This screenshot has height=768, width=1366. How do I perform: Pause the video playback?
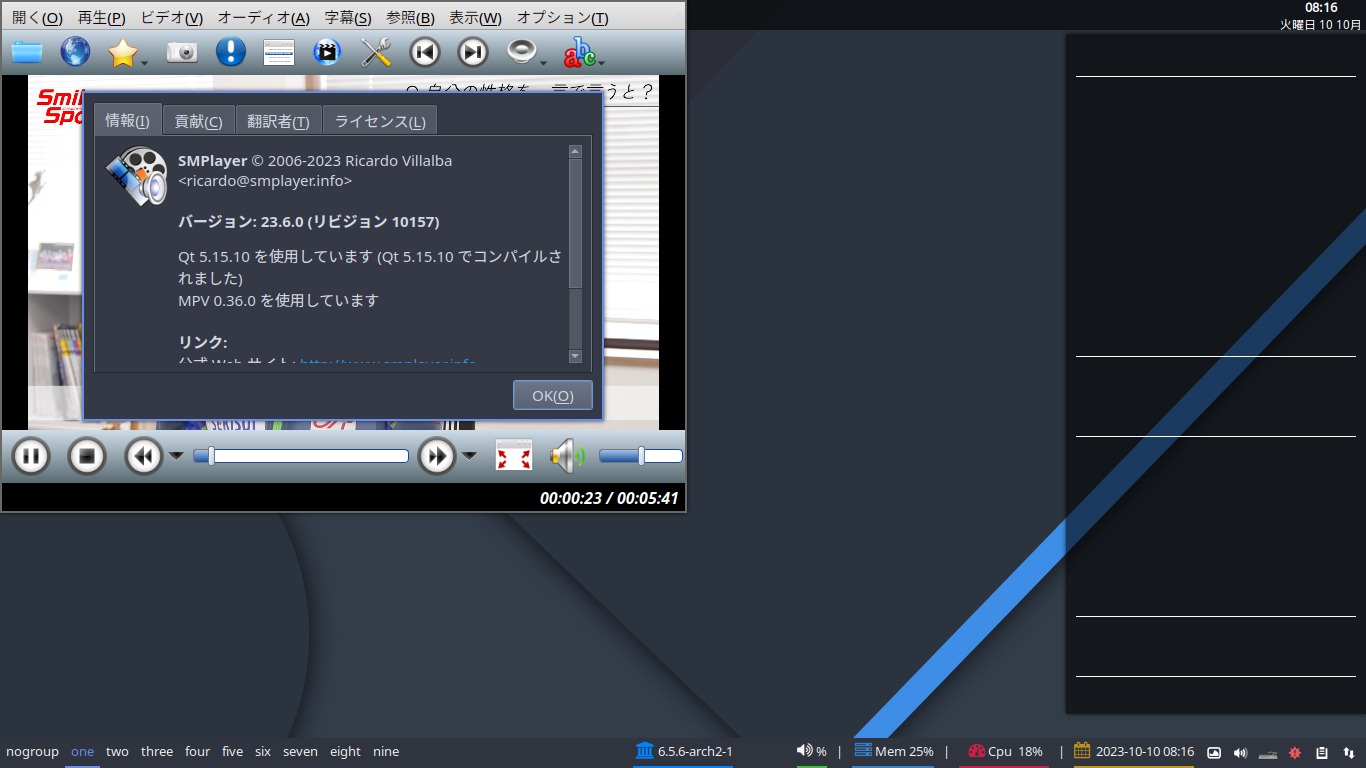(x=31, y=457)
